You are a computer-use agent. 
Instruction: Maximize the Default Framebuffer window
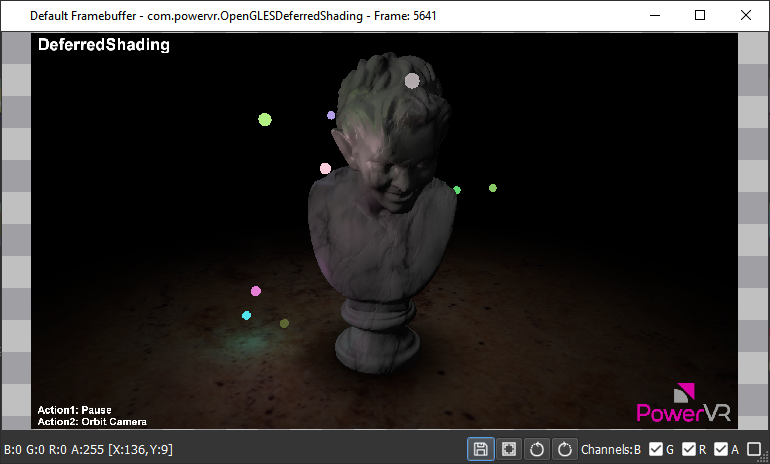tap(700, 15)
